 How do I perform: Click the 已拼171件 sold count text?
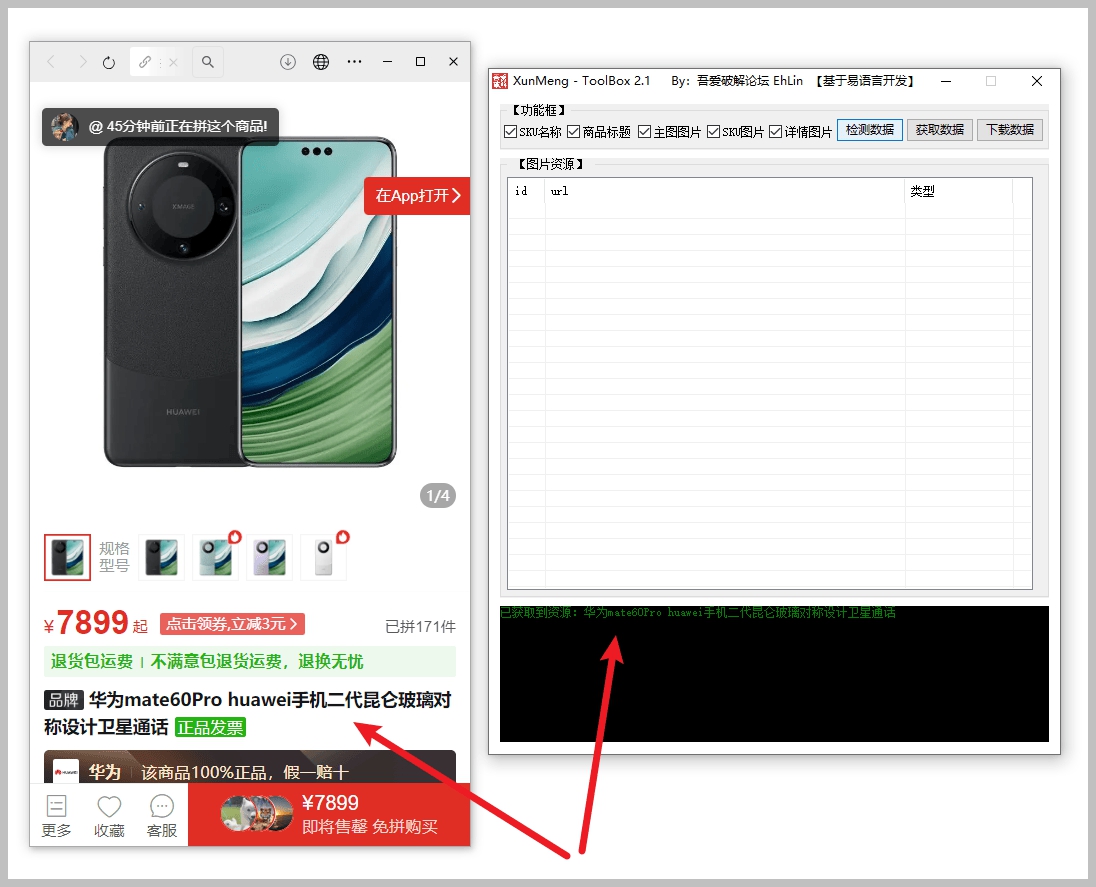(x=420, y=626)
